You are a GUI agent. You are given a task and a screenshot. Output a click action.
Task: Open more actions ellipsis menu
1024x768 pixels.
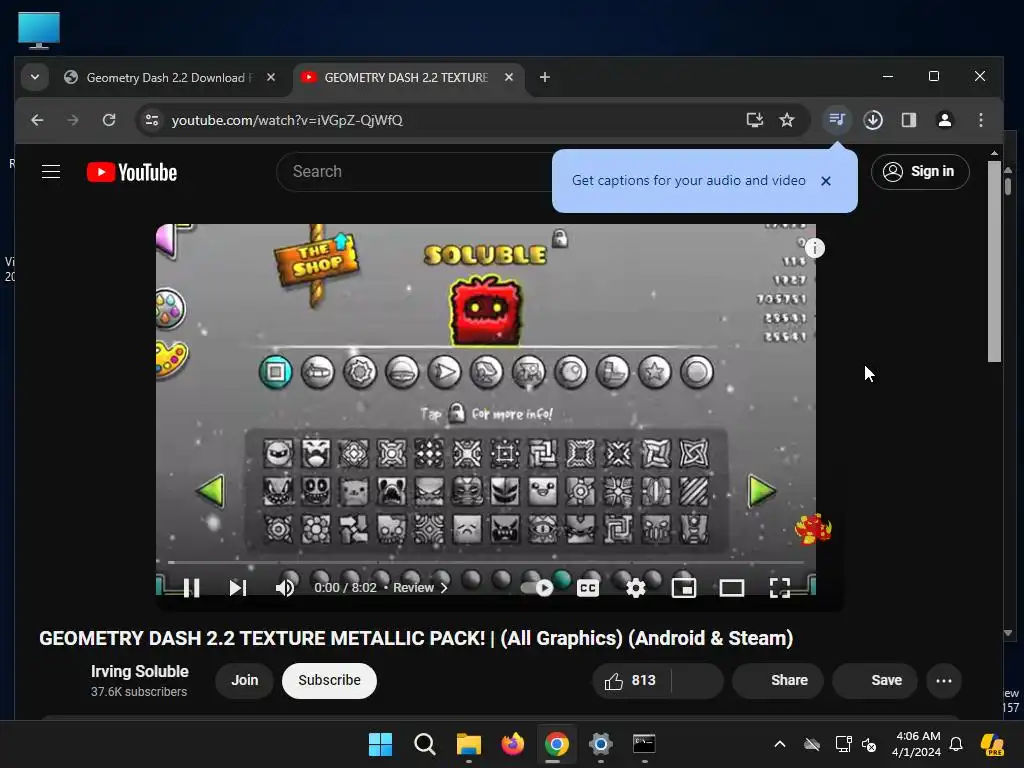[x=944, y=680]
